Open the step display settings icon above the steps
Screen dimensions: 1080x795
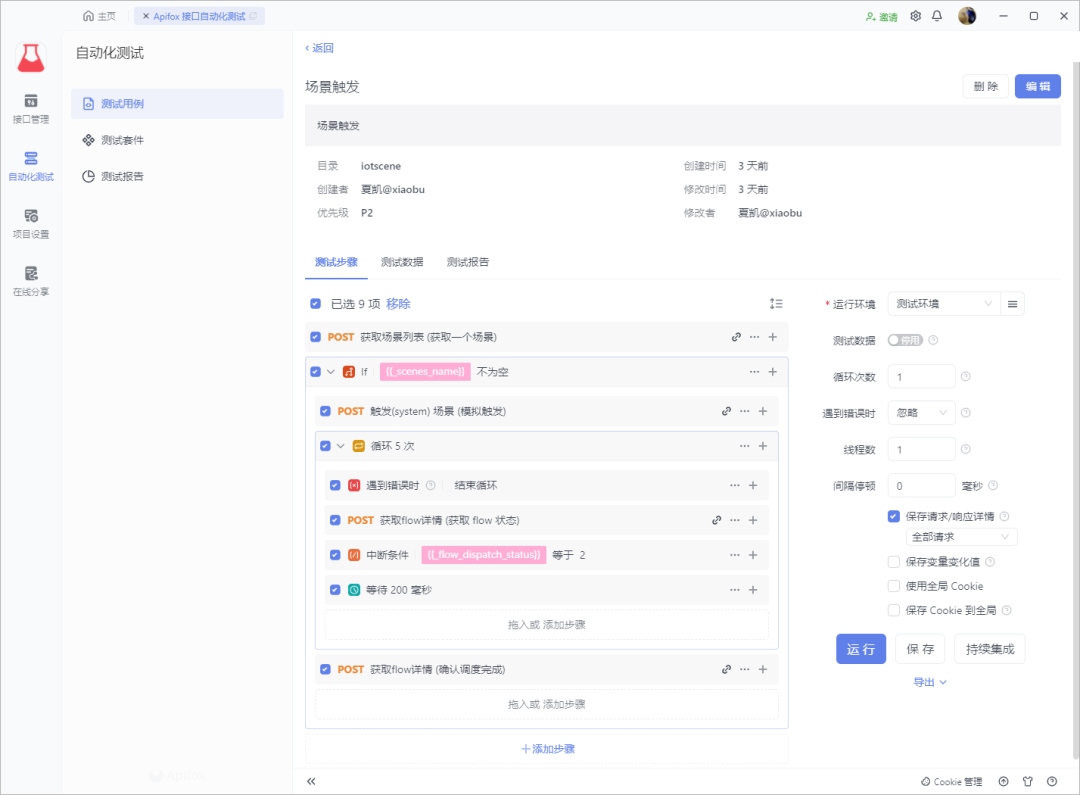pos(776,303)
